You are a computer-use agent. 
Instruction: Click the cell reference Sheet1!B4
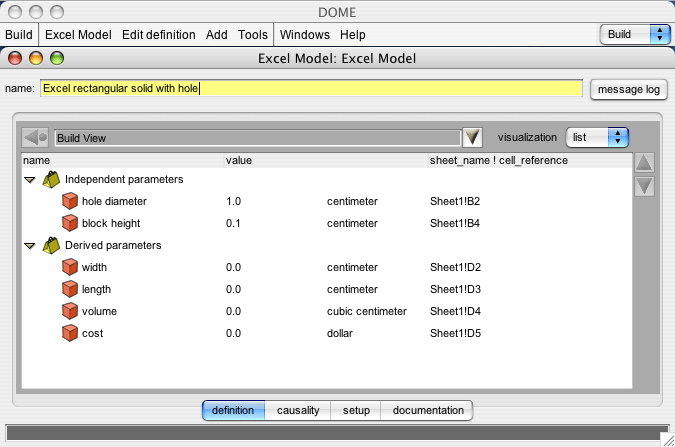pos(455,223)
